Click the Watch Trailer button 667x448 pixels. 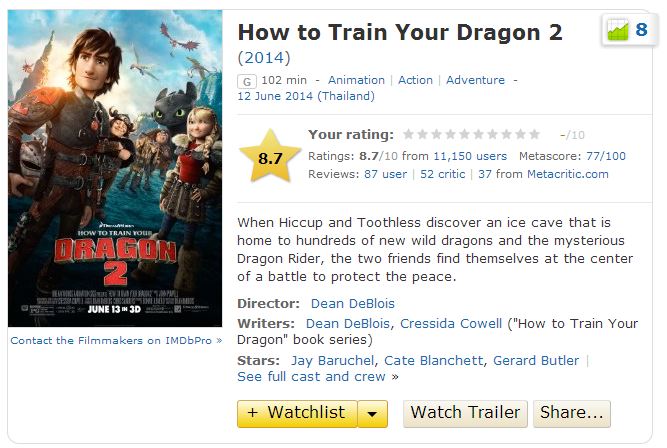pos(465,413)
